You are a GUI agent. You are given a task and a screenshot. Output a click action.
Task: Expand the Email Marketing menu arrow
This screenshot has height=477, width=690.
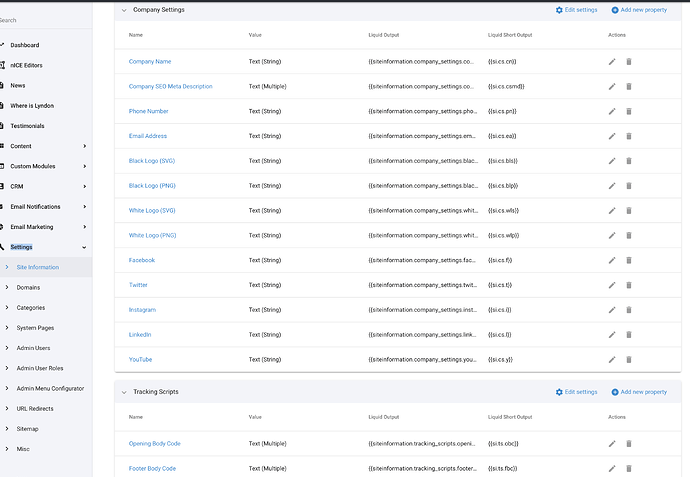[x=84, y=227]
